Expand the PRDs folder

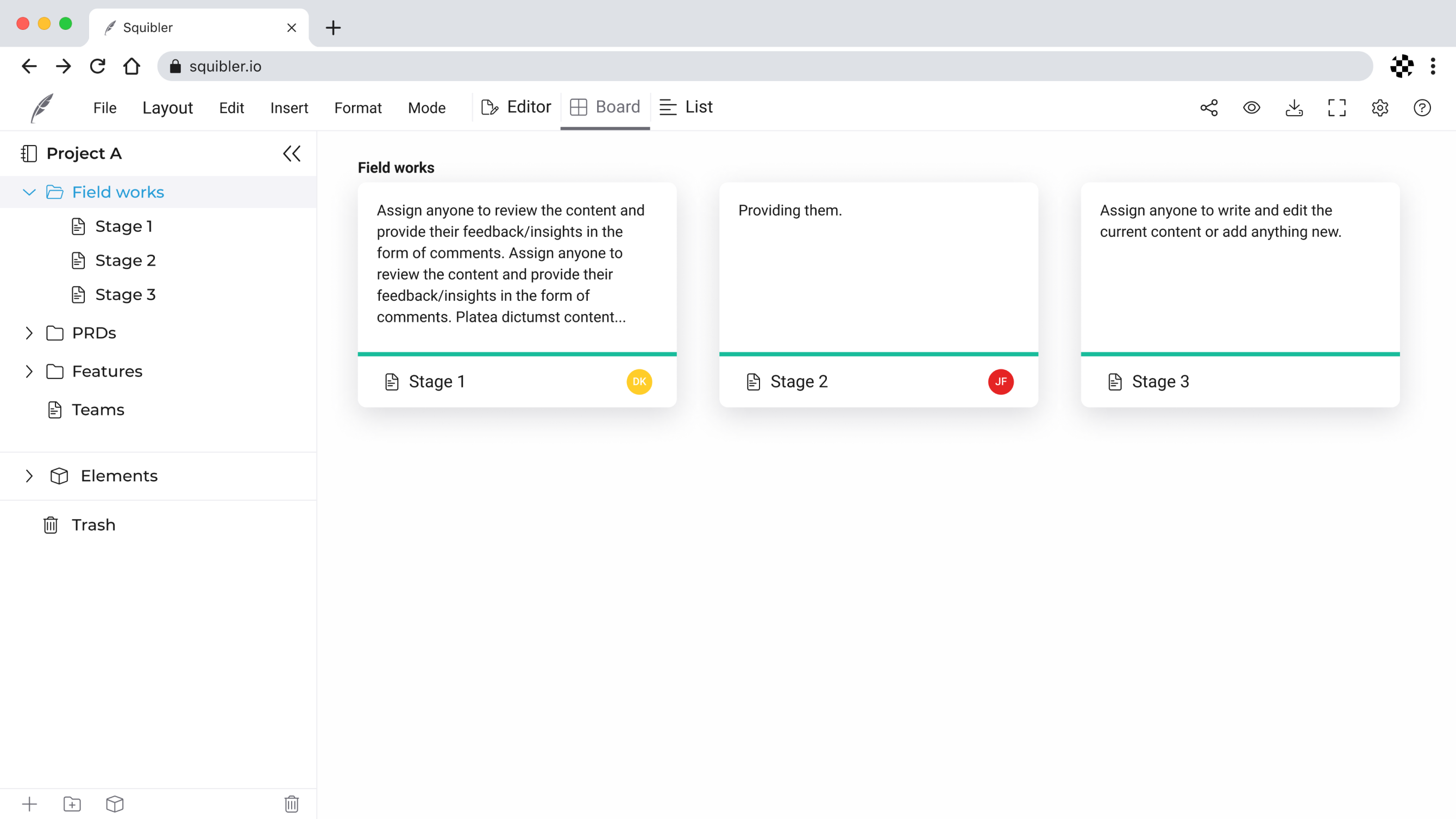tap(29, 333)
